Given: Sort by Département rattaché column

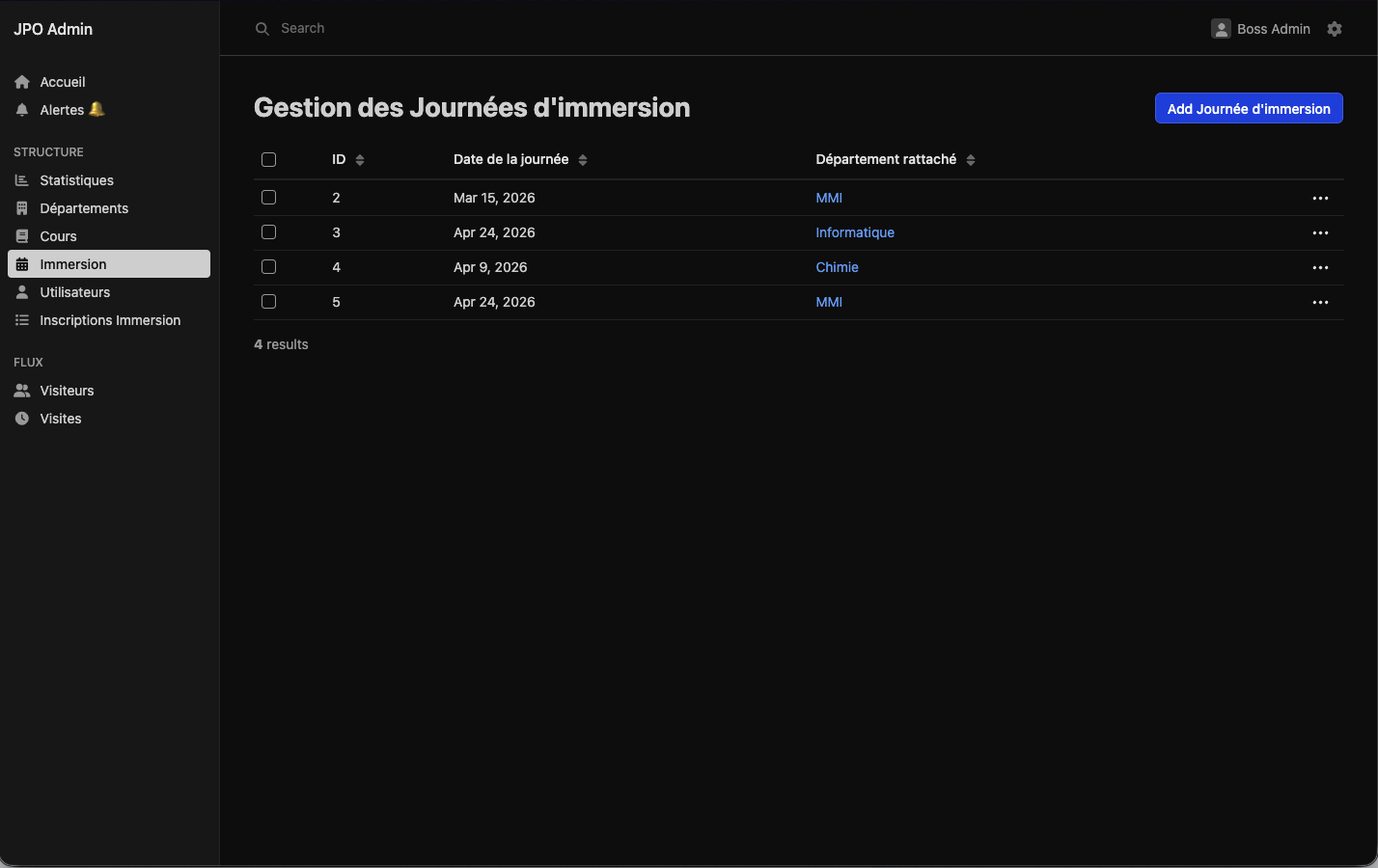Looking at the screenshot, I should click(971, 160).
